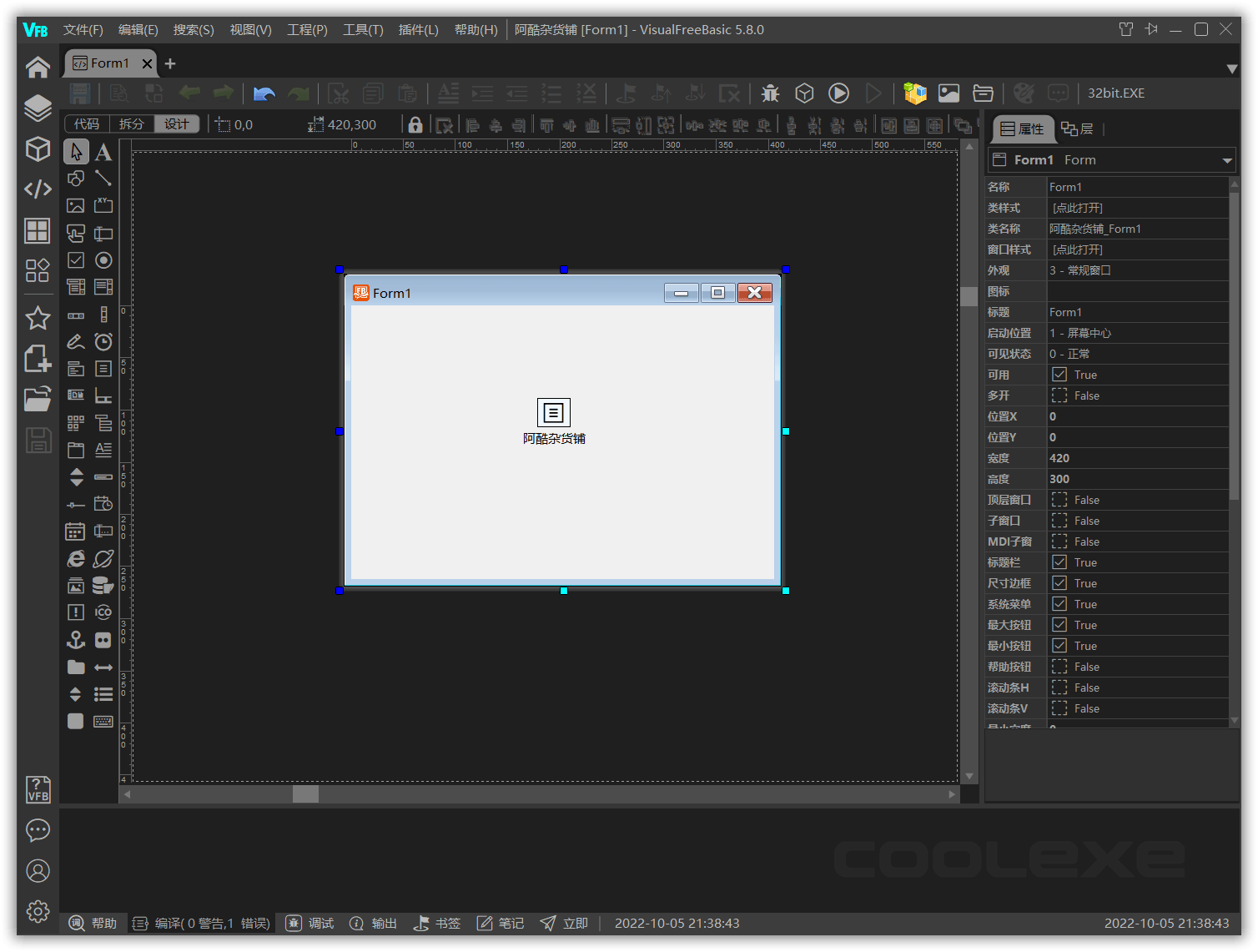Open the 工程(P) menu

point(306,29)
